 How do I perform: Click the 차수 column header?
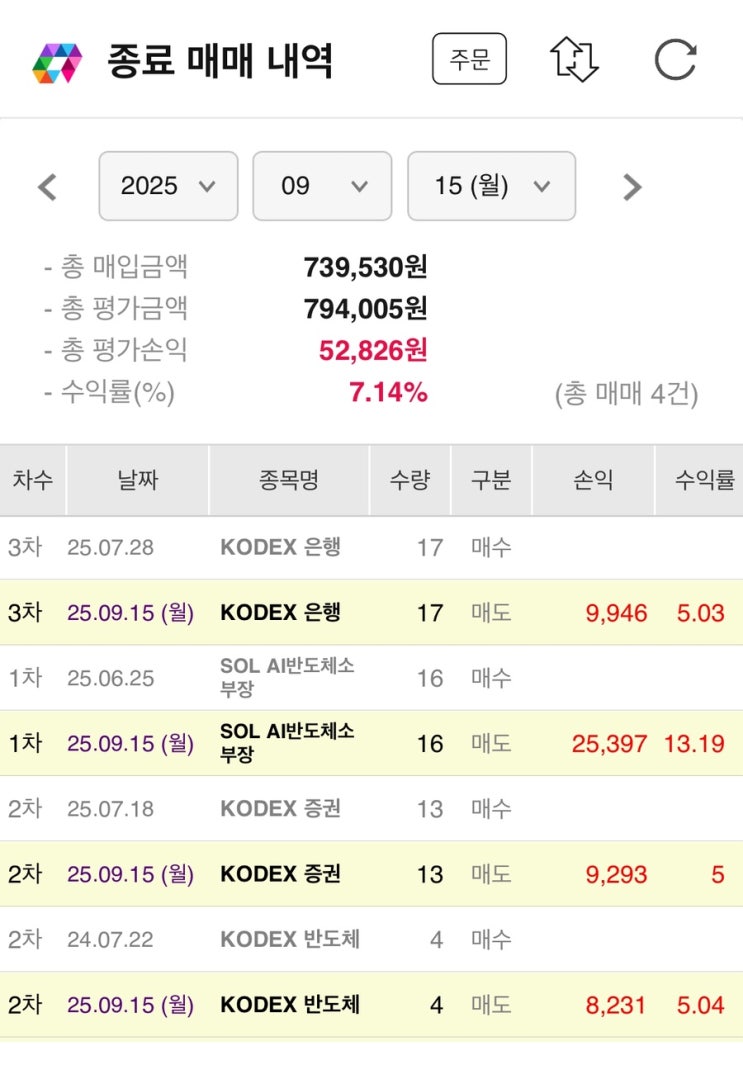point(33,480)
